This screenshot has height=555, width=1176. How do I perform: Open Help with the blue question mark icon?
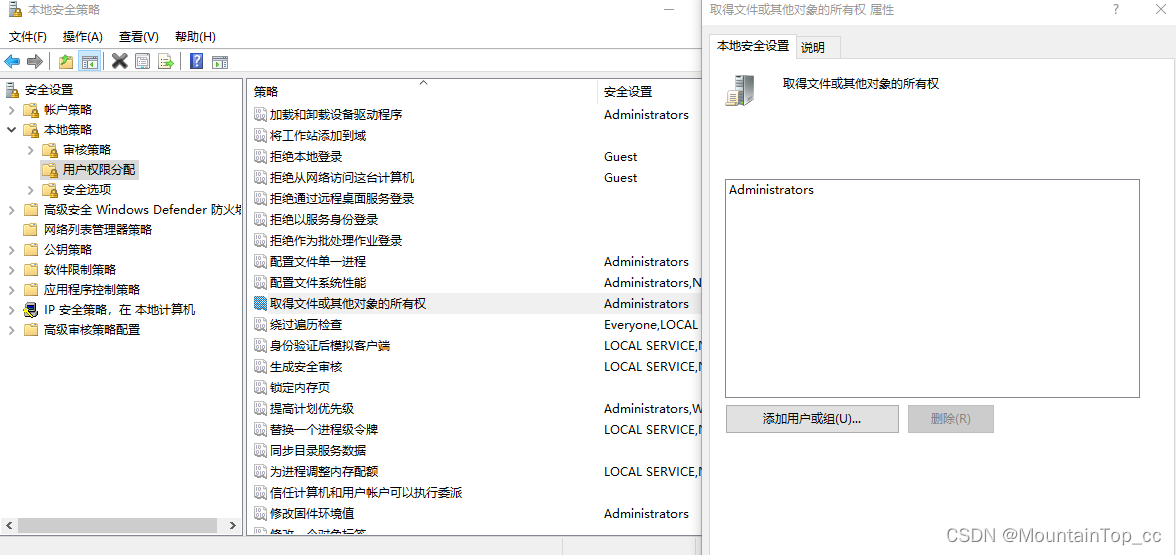pyautogui.click(x=196, y=62)
